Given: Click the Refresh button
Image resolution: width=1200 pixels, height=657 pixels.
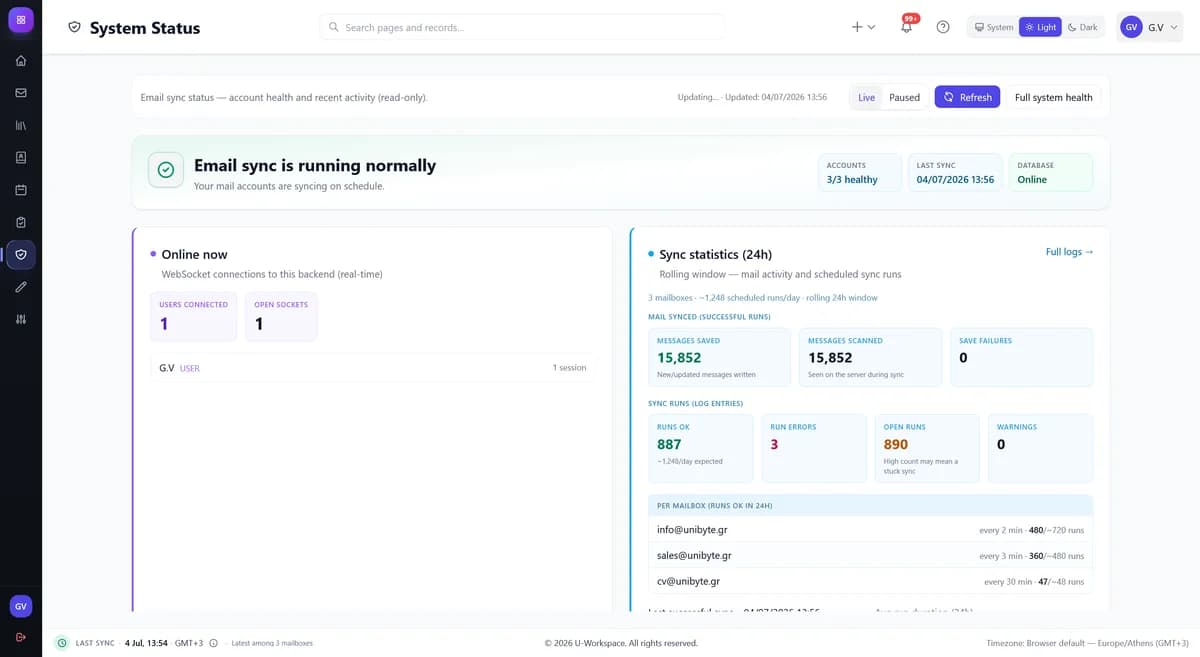Looking at the screenshot, I should click(967, 97).
